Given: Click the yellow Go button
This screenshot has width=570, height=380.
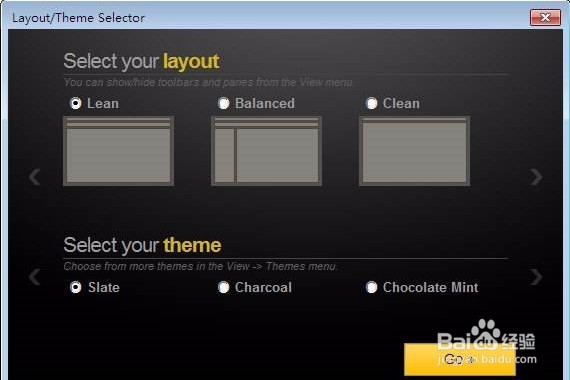Looking at the screenshot, I should [x=460, y=359].
